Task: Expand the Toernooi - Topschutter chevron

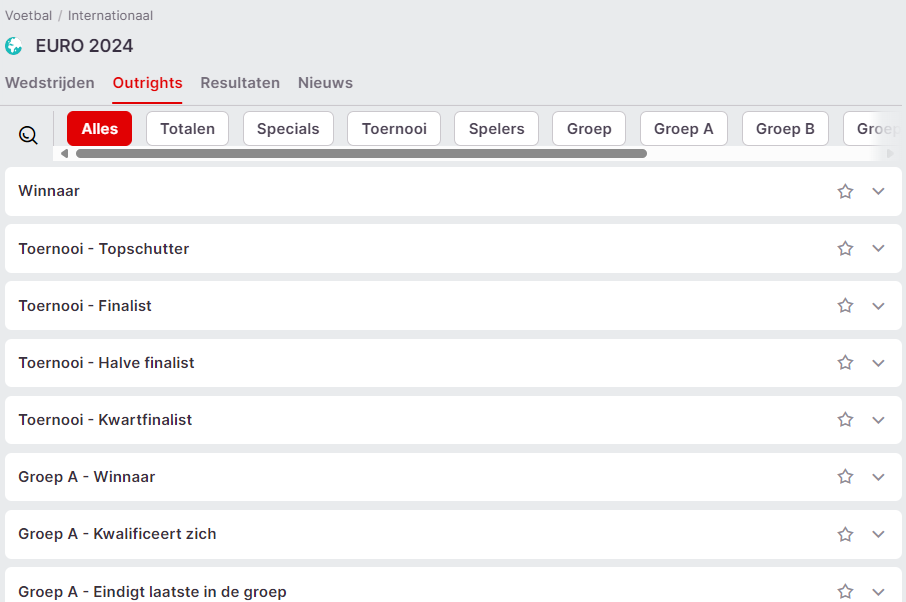Action: tap(878, 248)
